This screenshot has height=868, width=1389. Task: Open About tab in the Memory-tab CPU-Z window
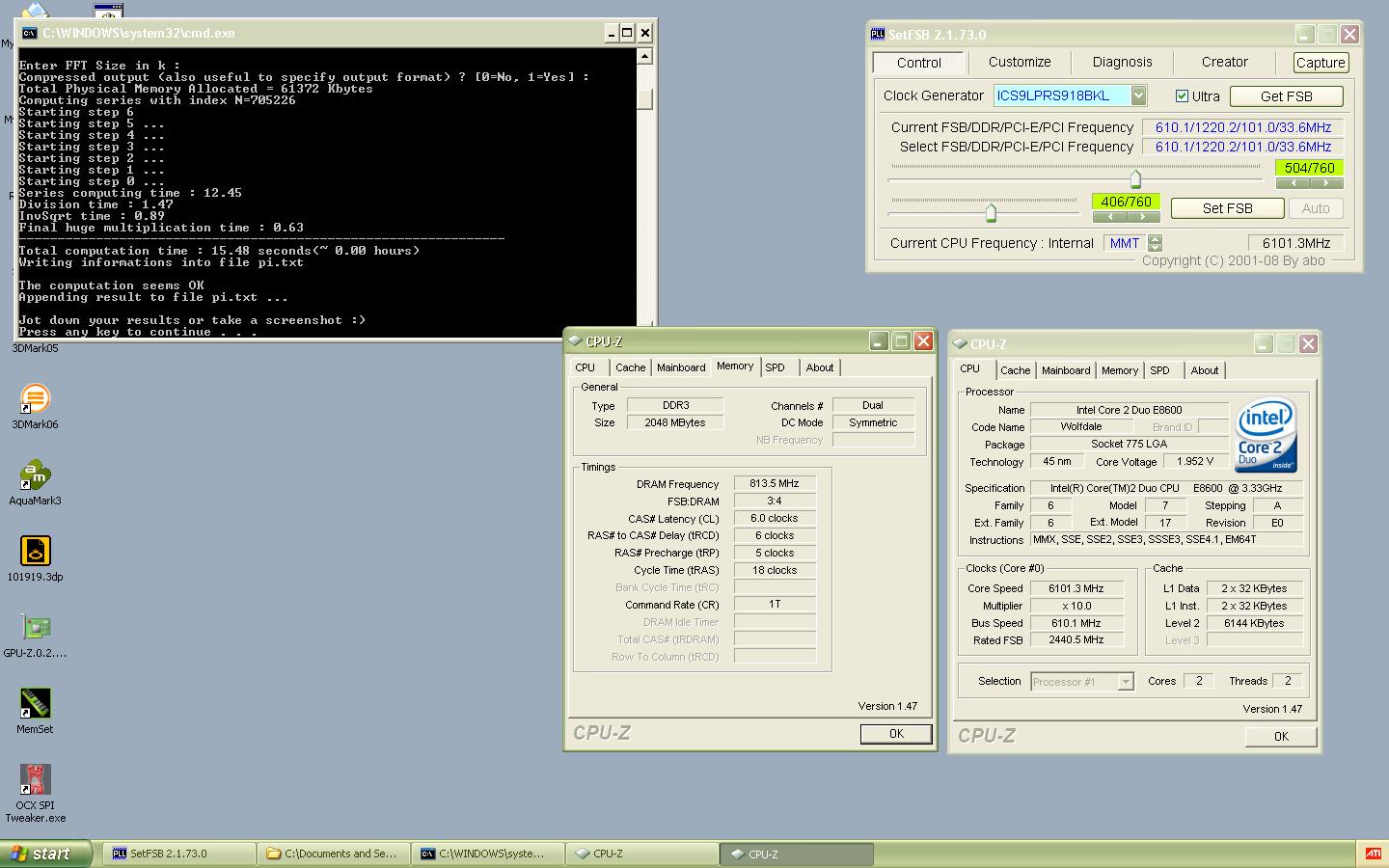820,367
